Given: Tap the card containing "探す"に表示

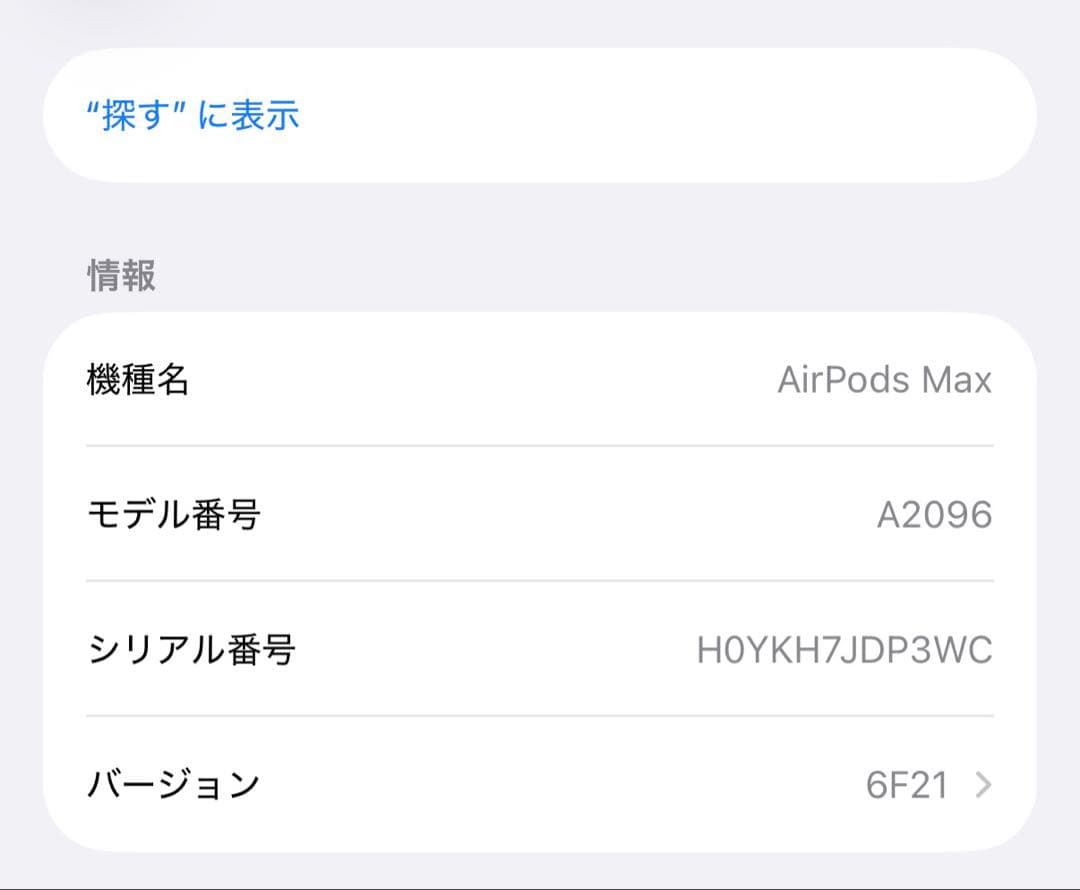Looking at the screenshot, I should point(540,117).
